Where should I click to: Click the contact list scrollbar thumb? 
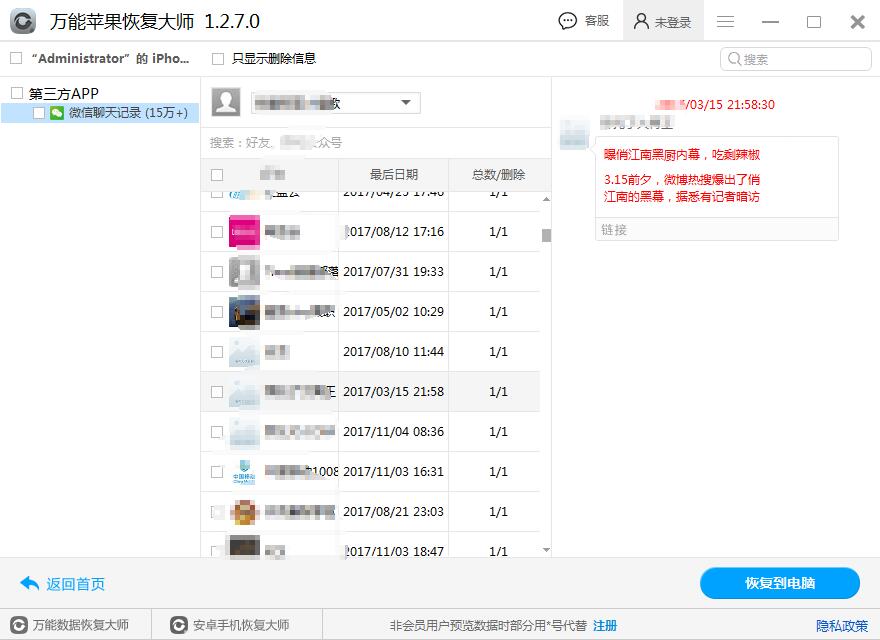(546, 235)
